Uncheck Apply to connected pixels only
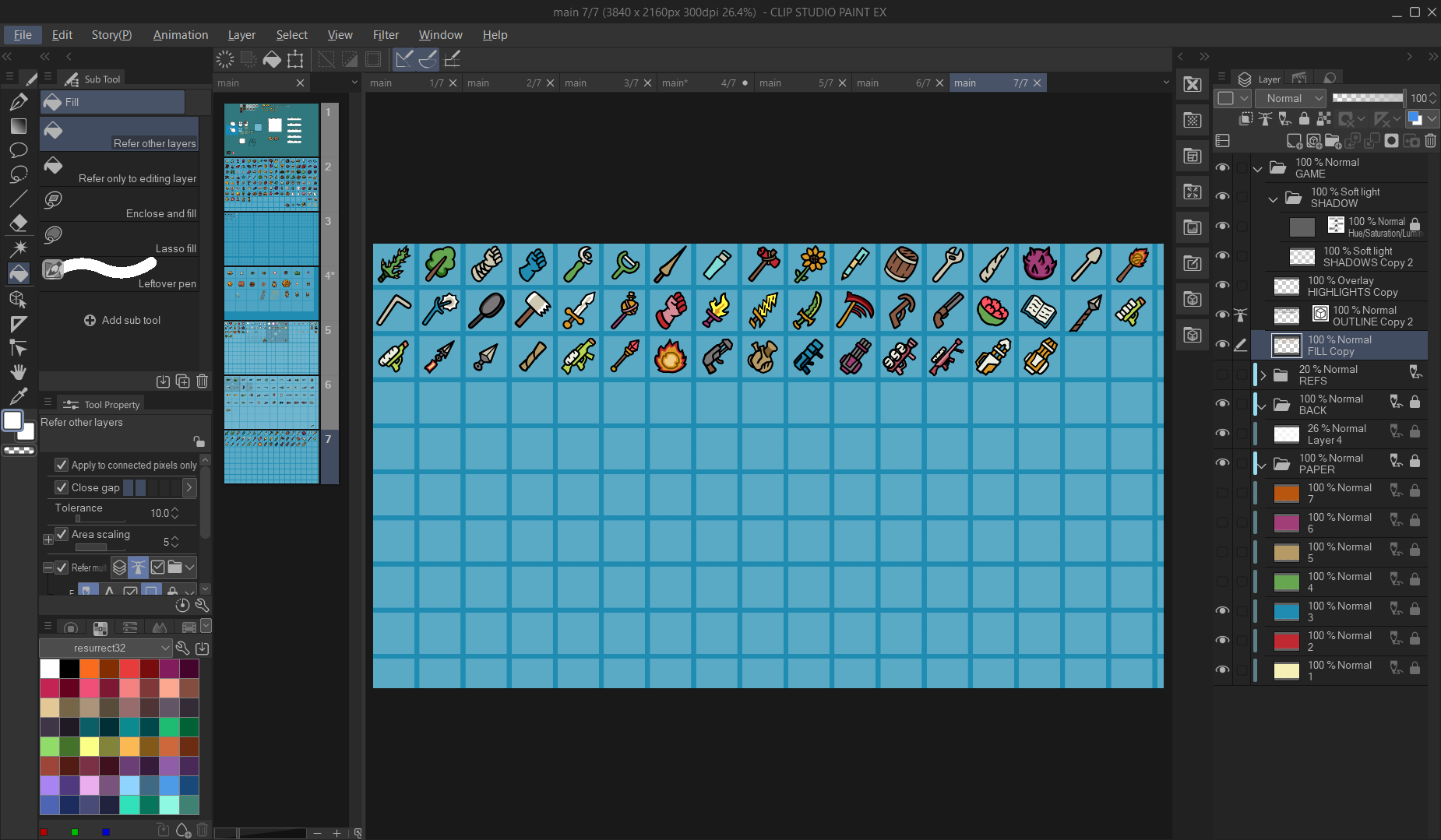 [62, 465]
